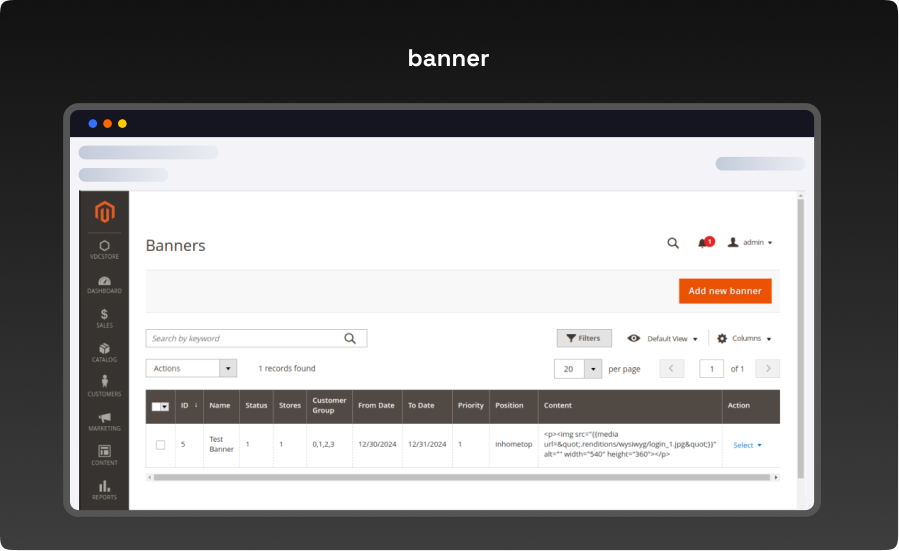Viewport: 899px width, 551px height.
Task: Tick the checkbox for Test Banner row
Action: (x=160, y=445)
